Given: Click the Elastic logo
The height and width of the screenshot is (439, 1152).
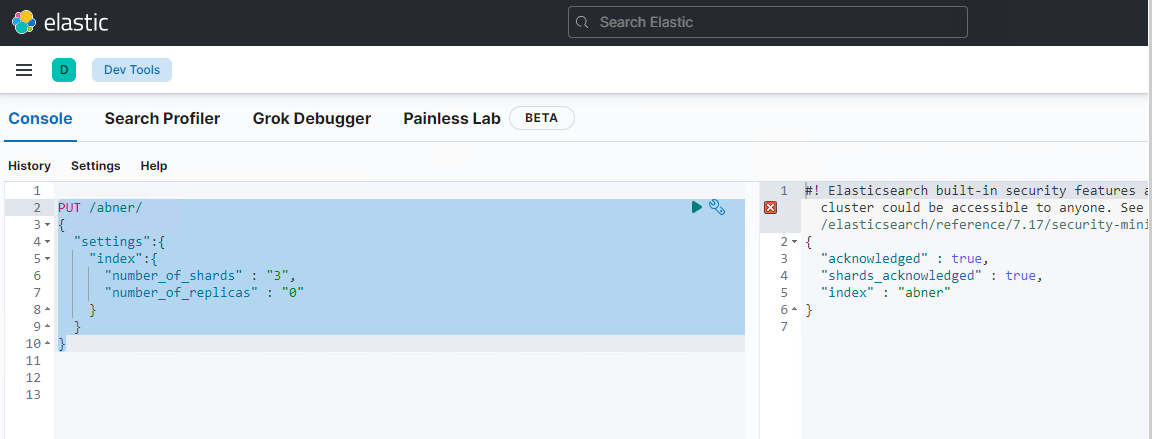Looking at the screenshot, I should coord(60,22).
